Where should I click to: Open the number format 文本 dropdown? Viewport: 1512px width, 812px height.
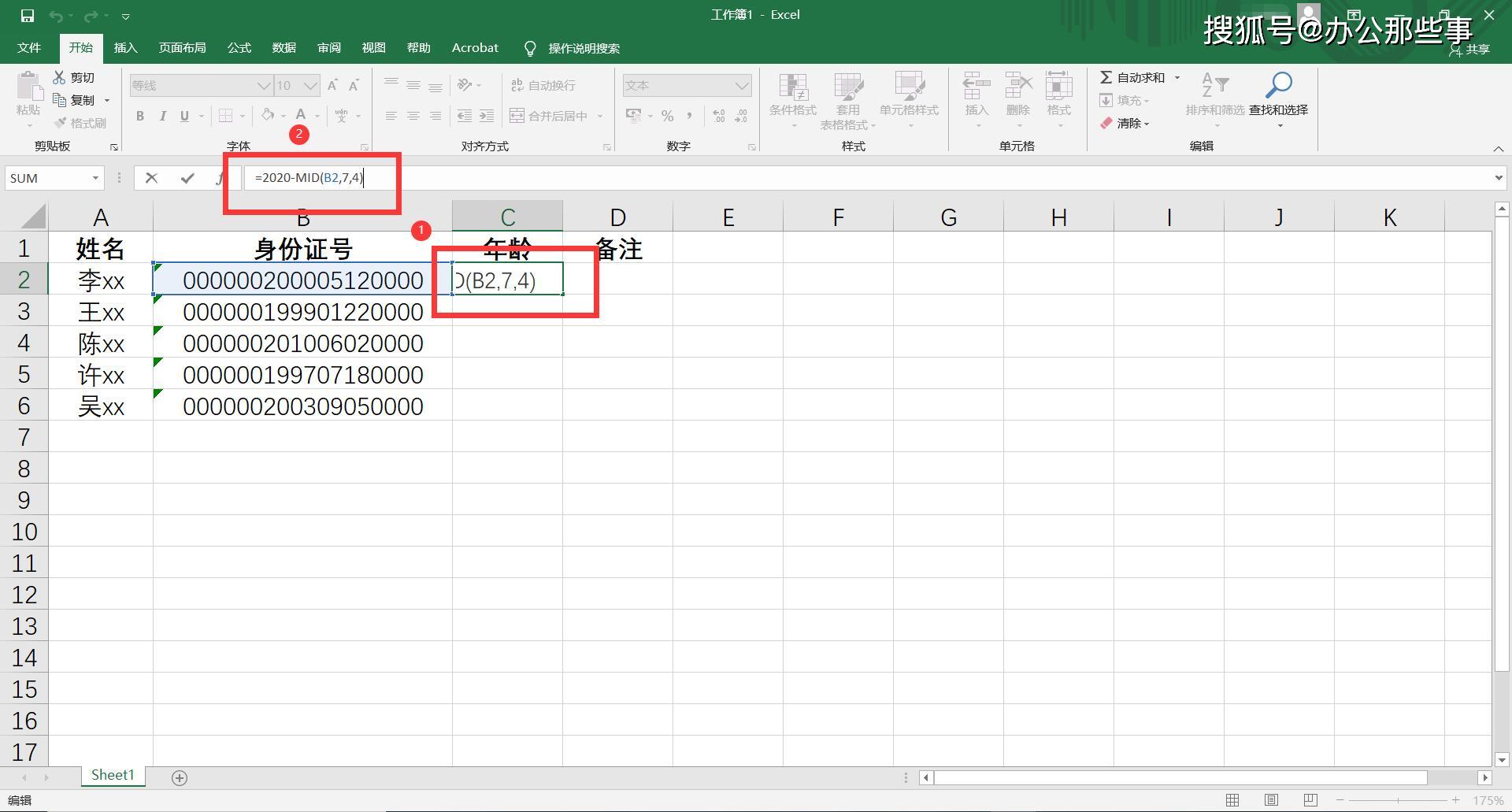(x=742, y=86)
